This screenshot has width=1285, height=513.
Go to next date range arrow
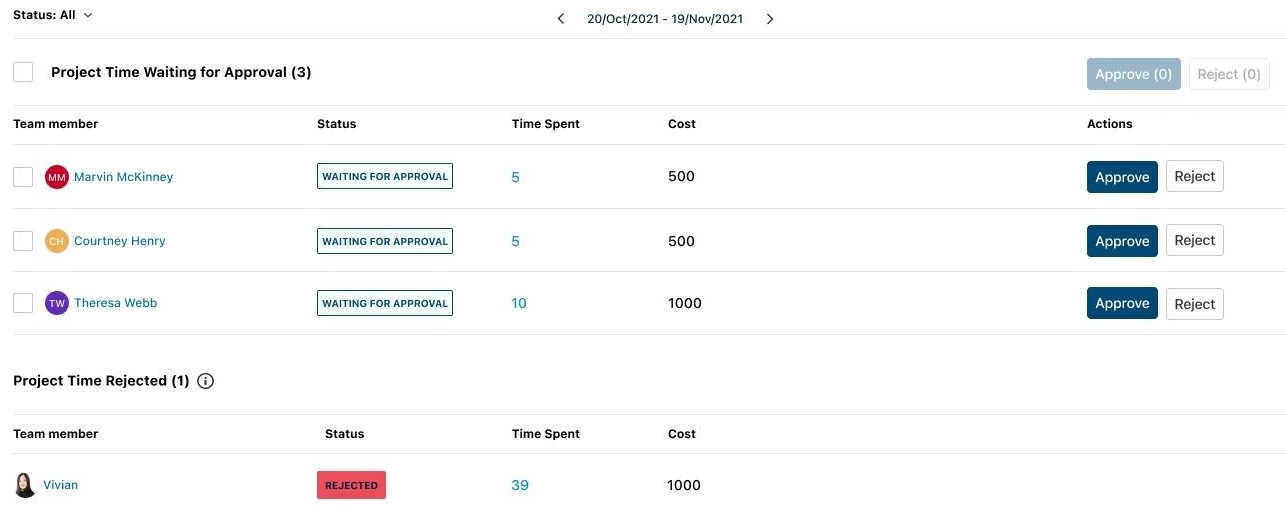770,19
